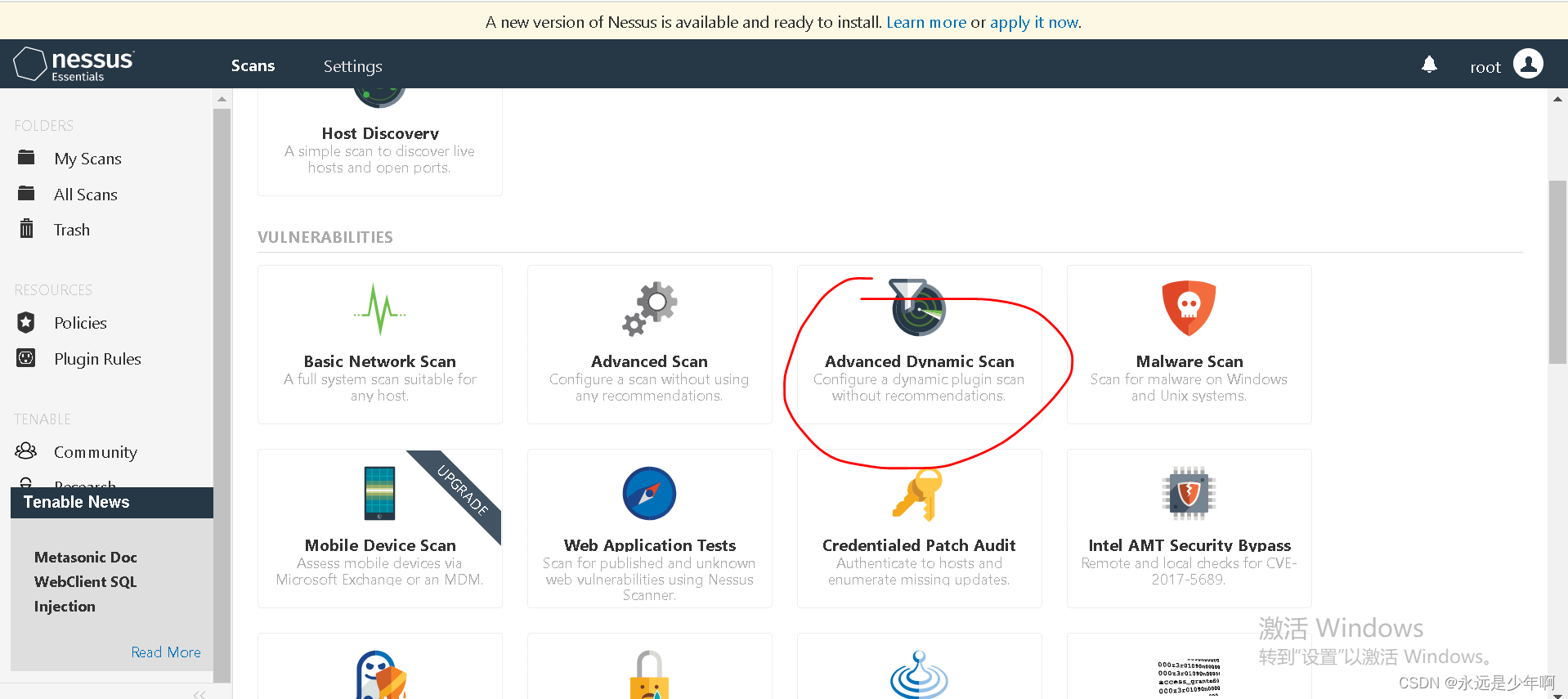Select the Advanced Dynamic Scan radar icon
The width and height of the screenshot is (1568, 699).
click(917, 307)
